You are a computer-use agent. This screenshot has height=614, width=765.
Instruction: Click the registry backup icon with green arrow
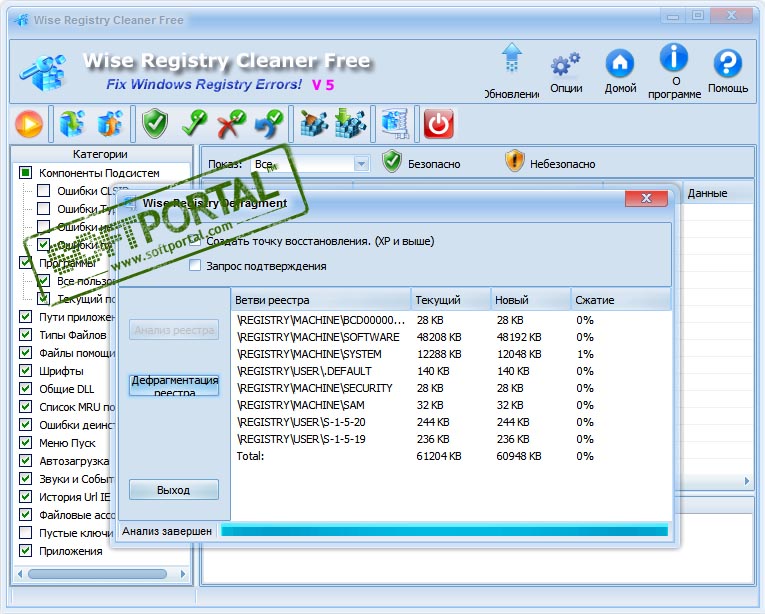[x=72, y=123]
